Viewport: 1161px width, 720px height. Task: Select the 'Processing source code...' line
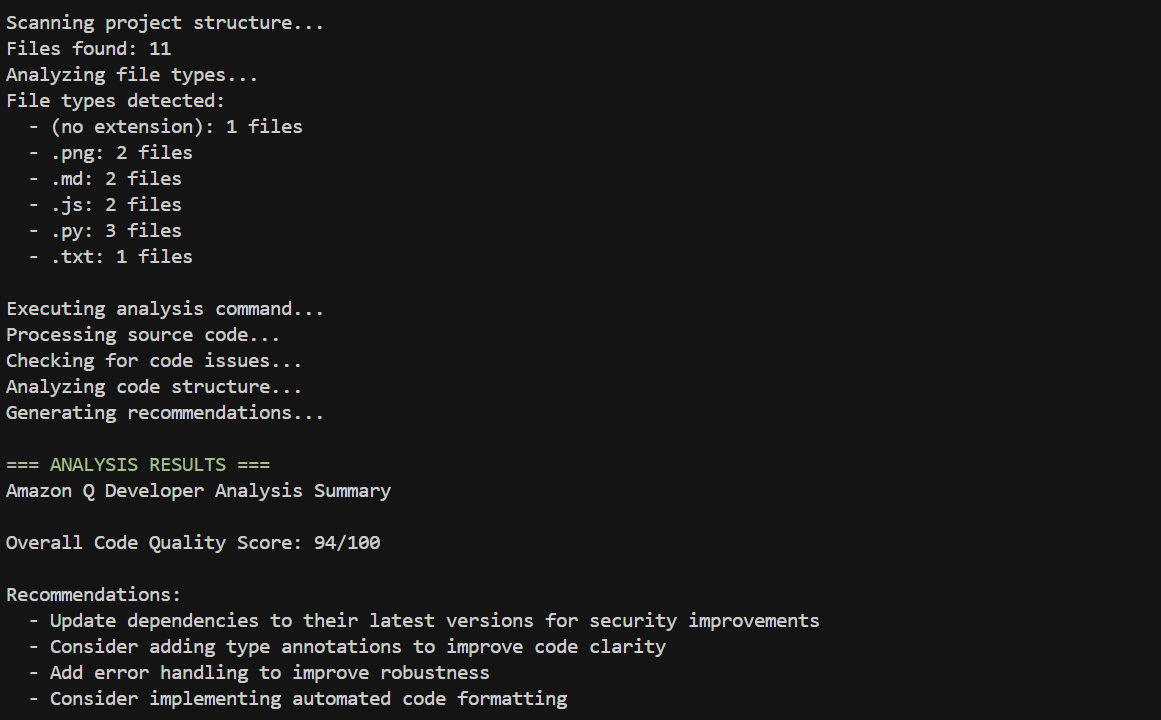coord(143,335)
